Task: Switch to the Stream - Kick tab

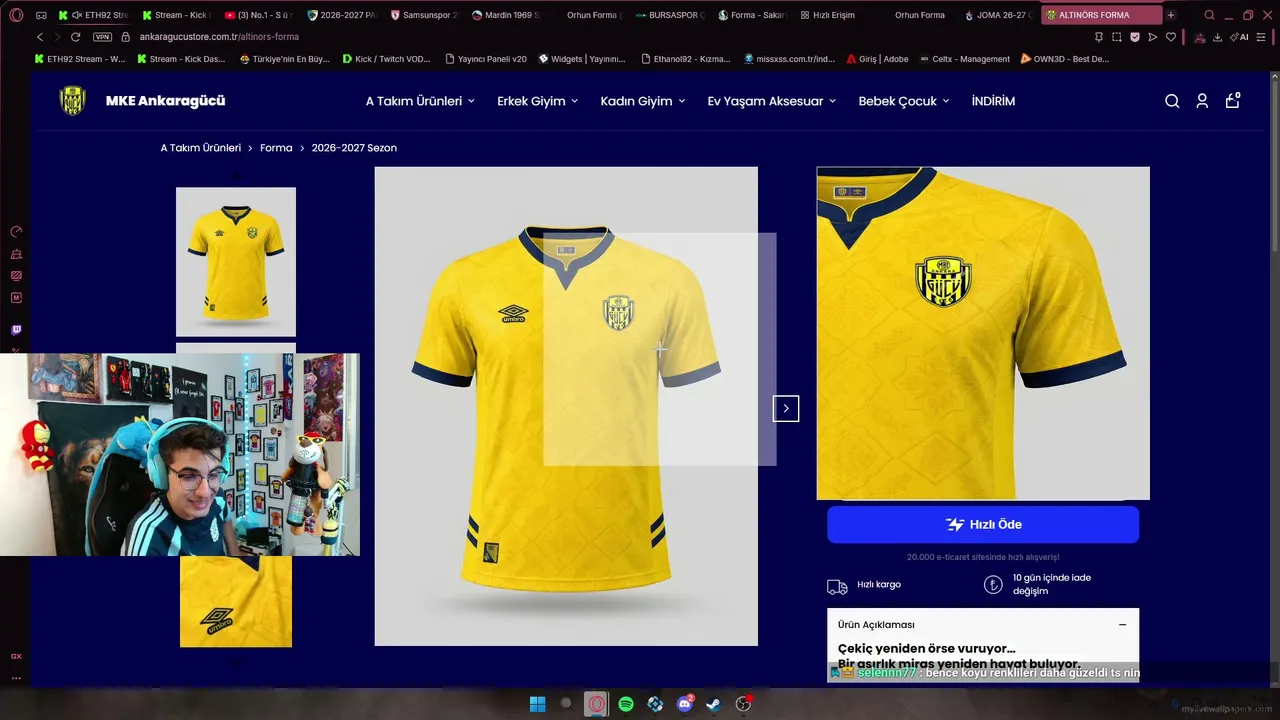Action: click(176, 15)
